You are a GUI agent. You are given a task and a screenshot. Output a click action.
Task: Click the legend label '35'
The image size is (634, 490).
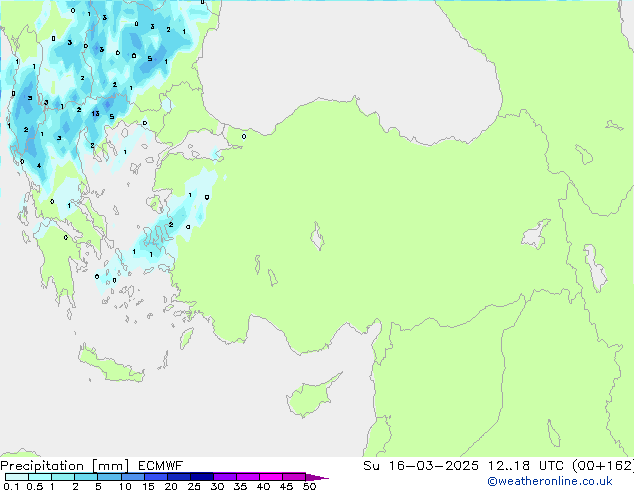(x=240, y=486)
